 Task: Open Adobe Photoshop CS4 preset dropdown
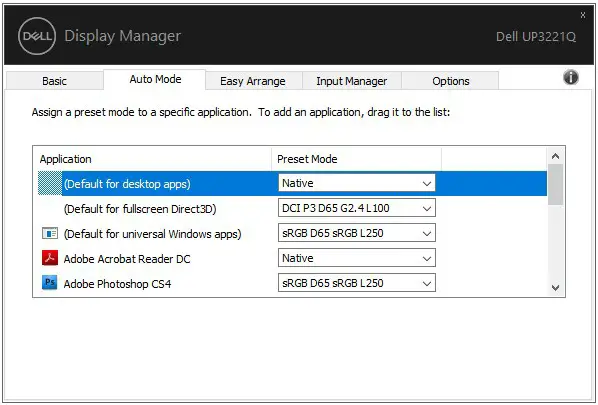357,283
